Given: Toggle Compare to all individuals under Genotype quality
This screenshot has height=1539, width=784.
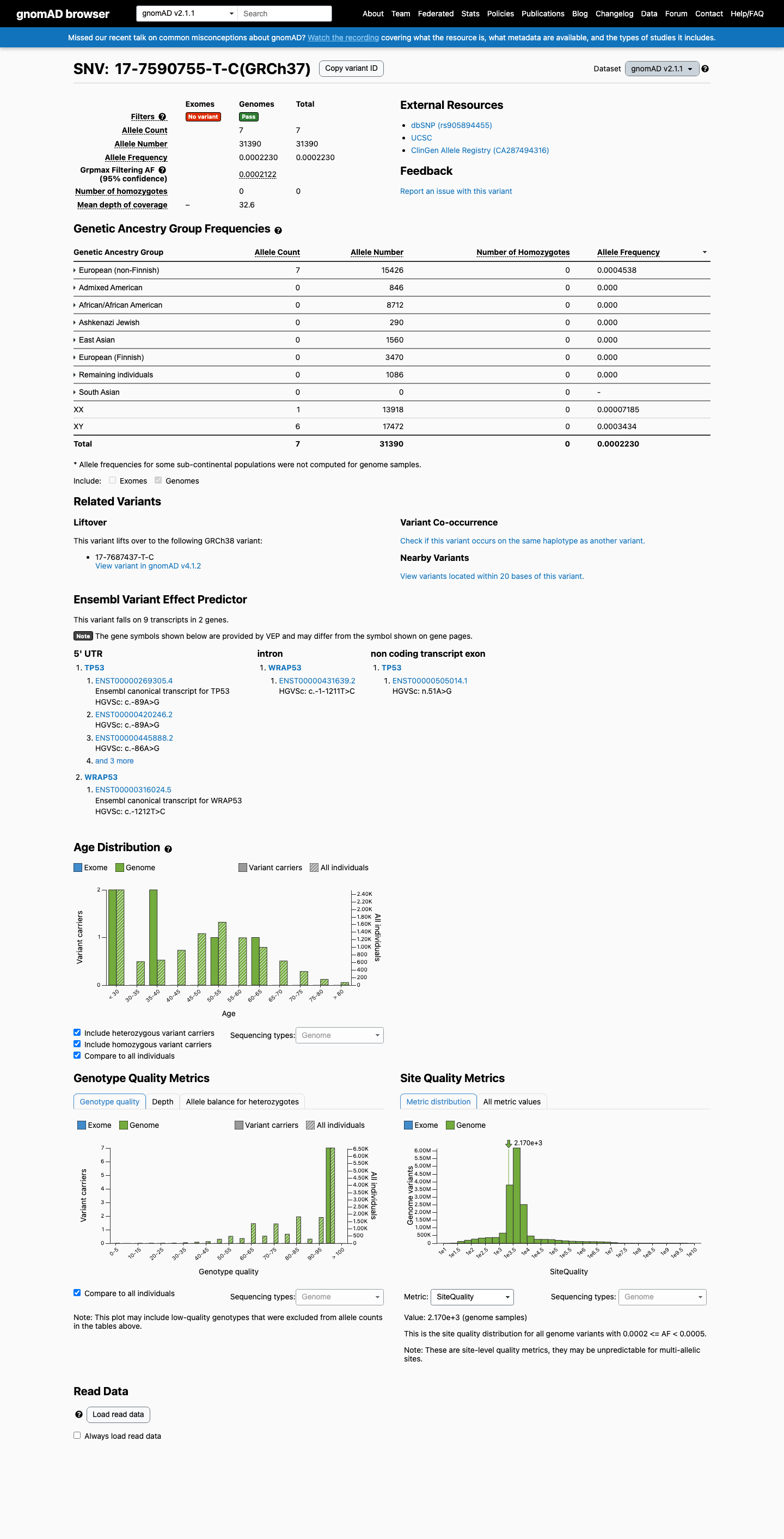Looking at the screenshot, I should click(x=77, y=1293).
